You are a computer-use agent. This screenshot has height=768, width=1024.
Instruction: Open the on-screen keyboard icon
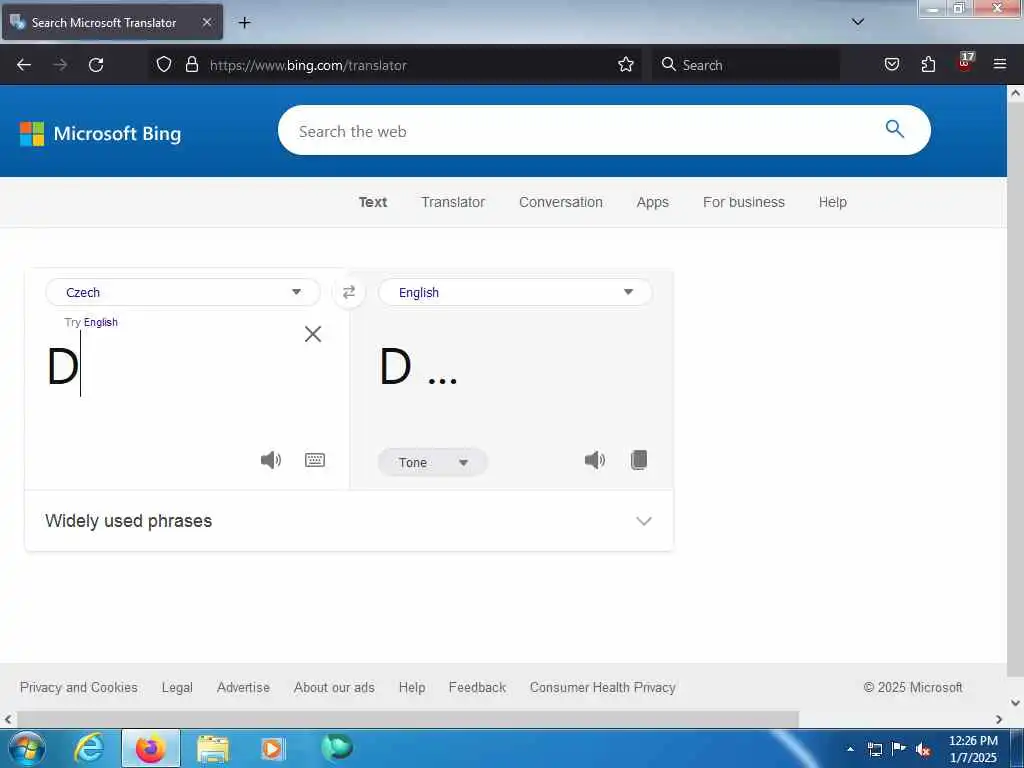coord(315,460)
